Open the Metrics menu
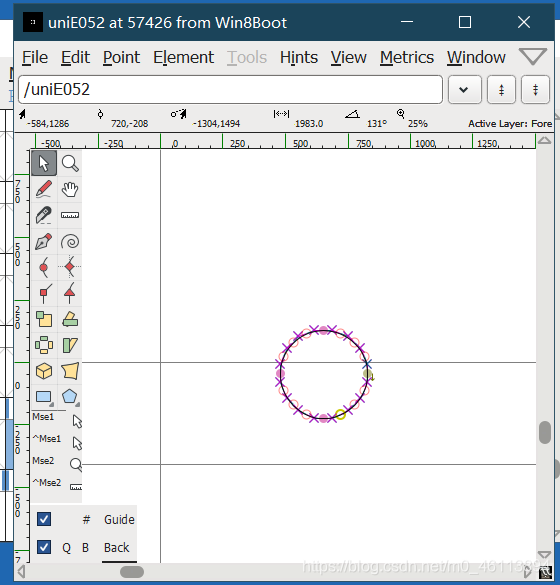This screenshot has height=585, width=560. pyautogui.click(x=407, y=57)
